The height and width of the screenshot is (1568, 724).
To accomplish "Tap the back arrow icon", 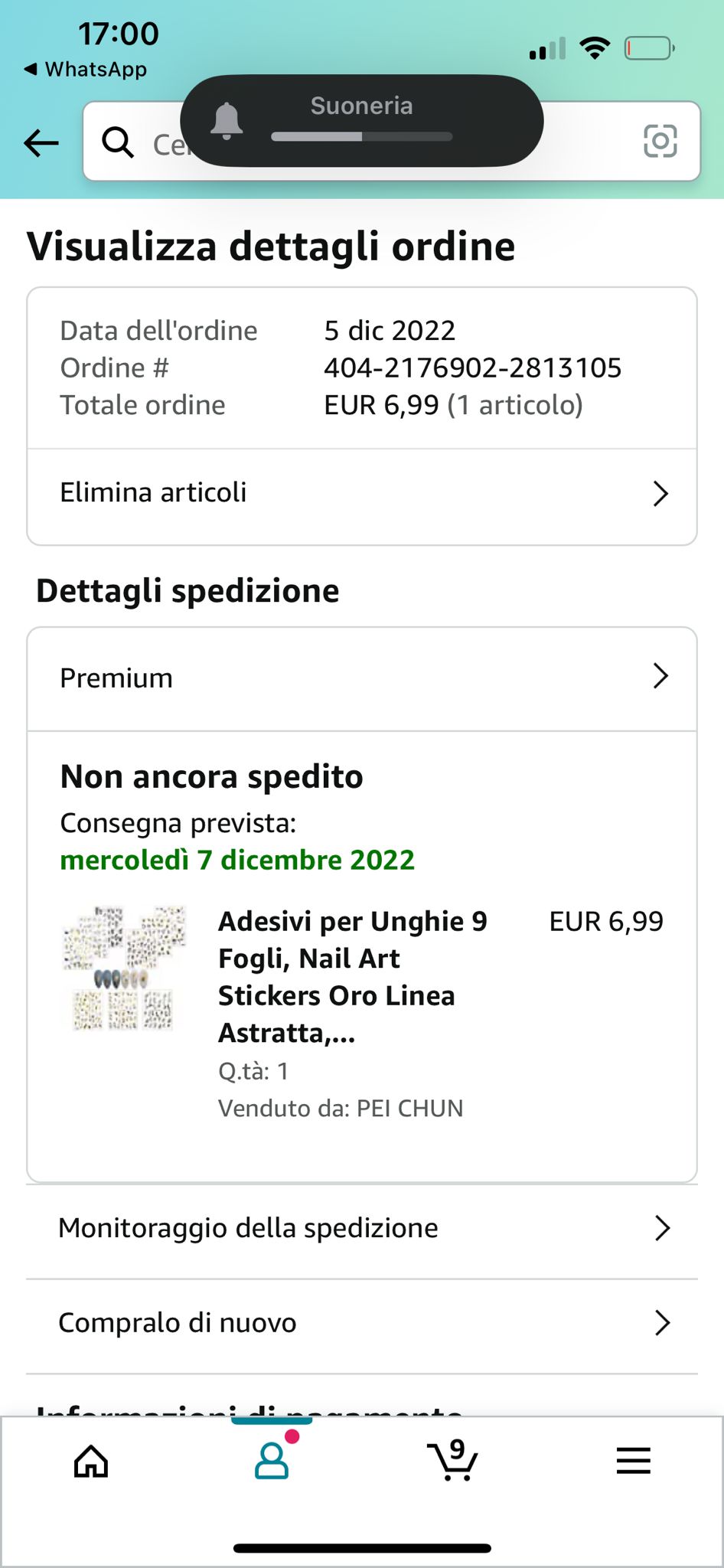I will coord(41,142).
